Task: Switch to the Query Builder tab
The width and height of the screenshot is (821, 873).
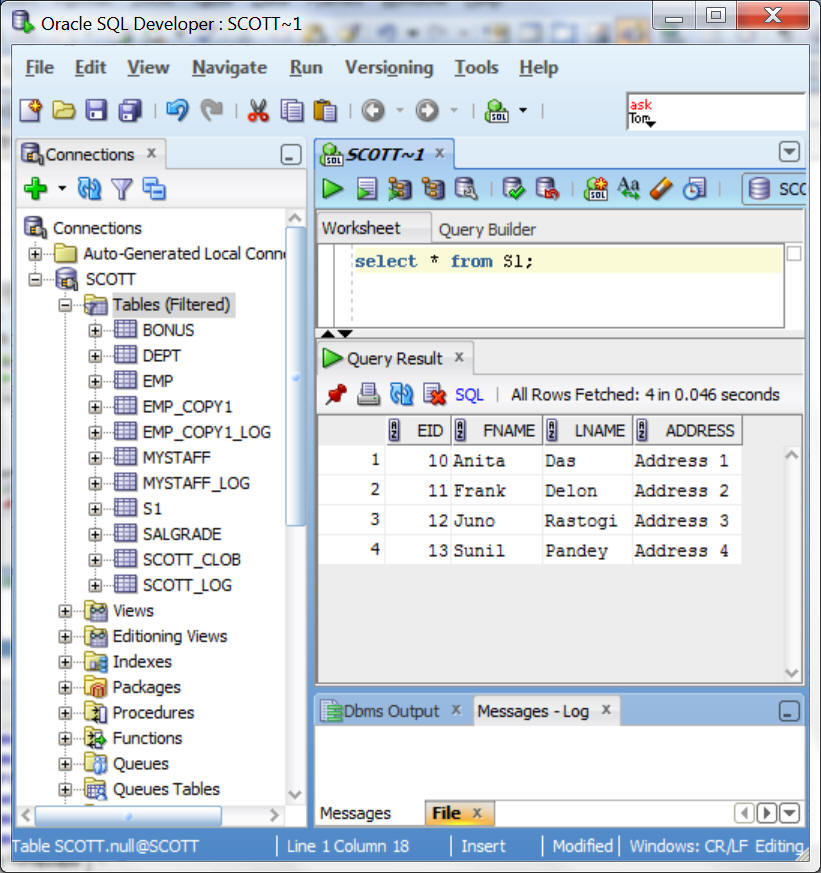Action: (487, 229)
